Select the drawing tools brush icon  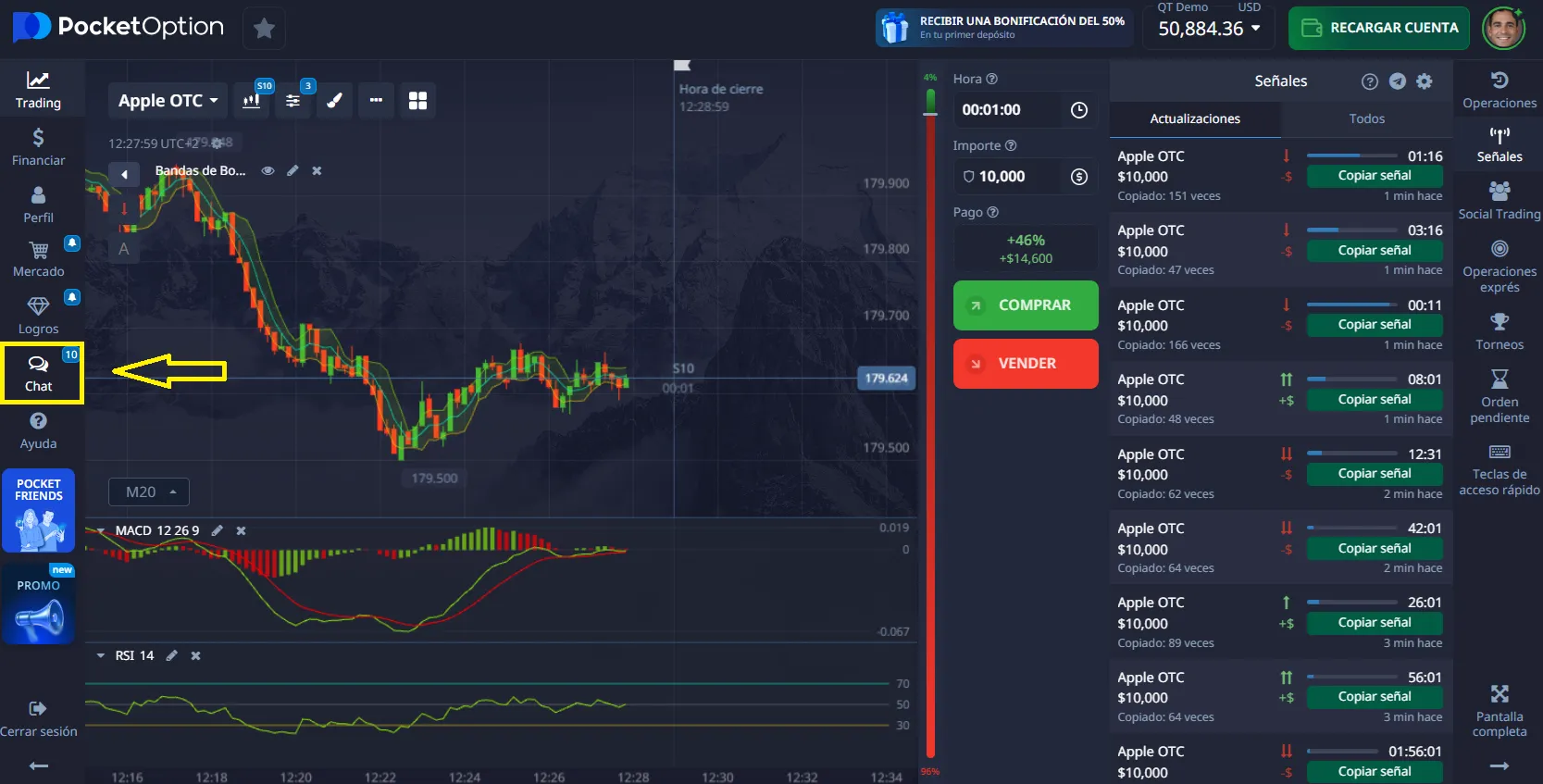pos(334,100)
